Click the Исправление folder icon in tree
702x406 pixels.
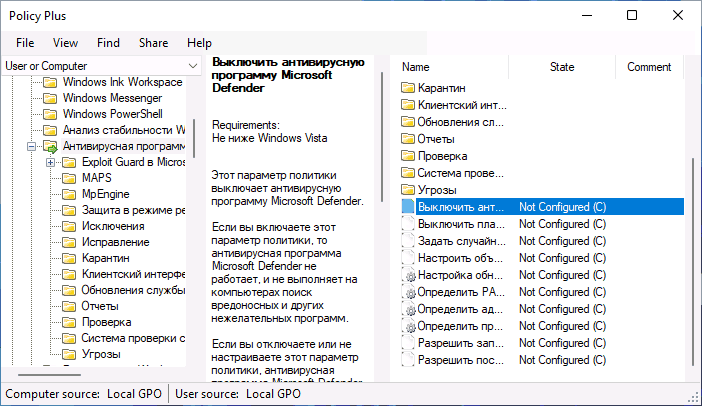tap(69, 243)
